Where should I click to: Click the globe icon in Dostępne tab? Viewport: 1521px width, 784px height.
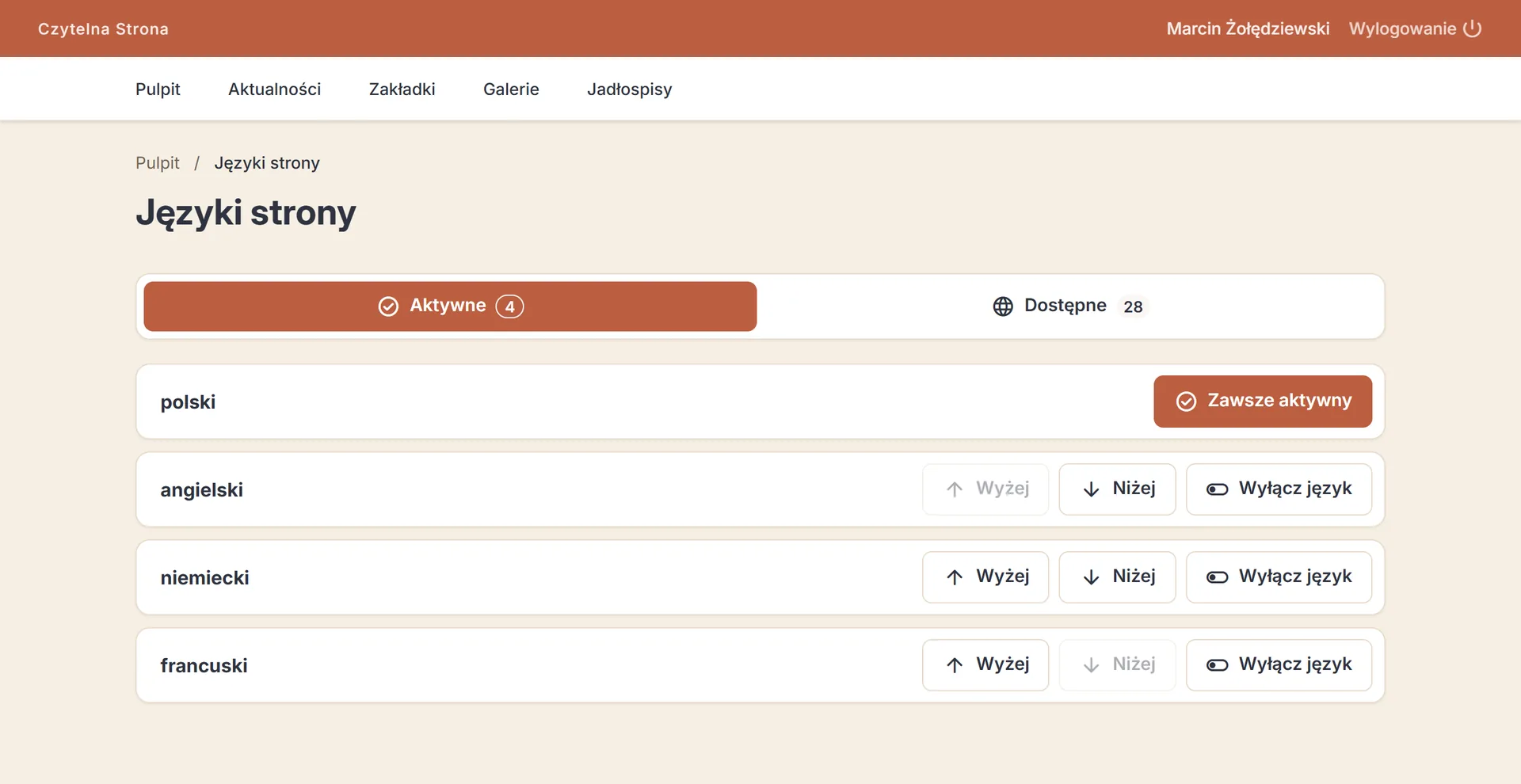(1003, 306)
